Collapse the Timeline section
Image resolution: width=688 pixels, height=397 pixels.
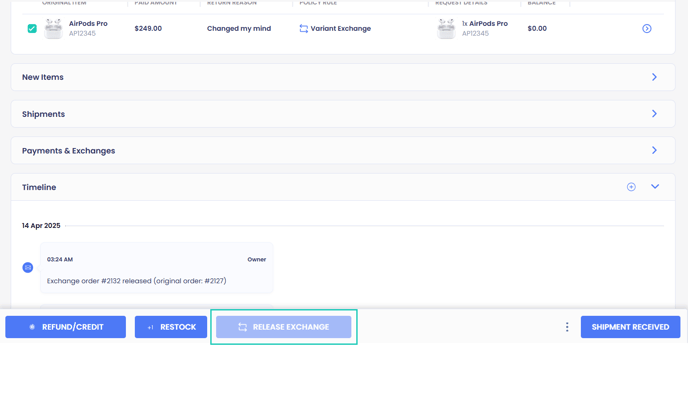coord(655,187)
